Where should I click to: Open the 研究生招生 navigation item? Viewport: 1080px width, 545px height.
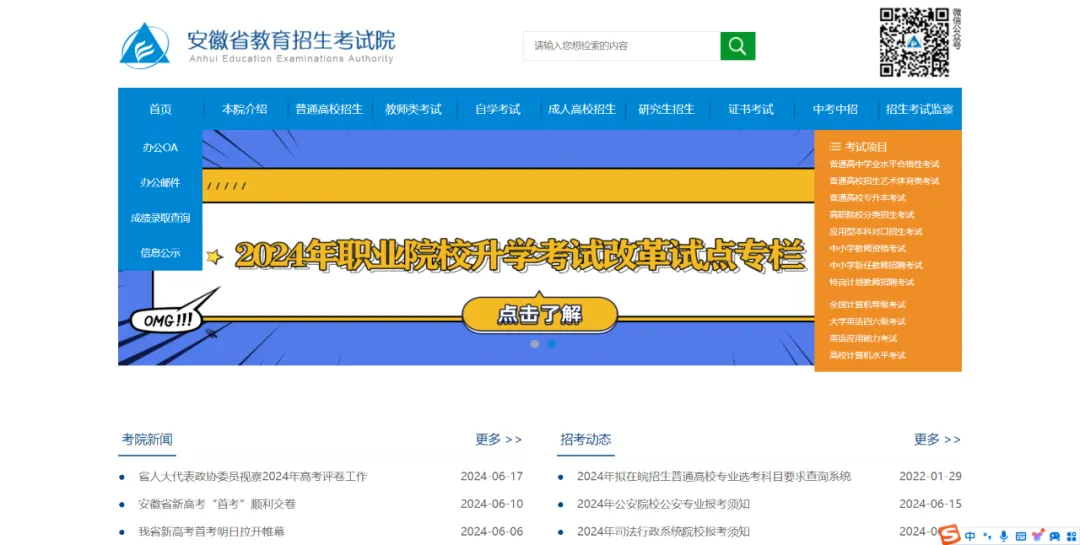click(x=666, y=109)
